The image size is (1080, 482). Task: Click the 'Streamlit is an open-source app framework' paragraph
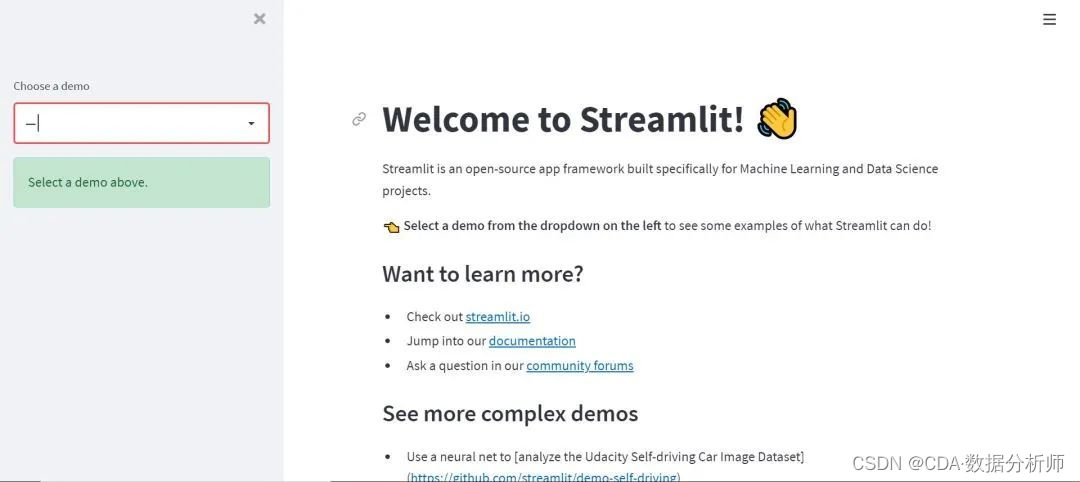(x=660, y=180)
